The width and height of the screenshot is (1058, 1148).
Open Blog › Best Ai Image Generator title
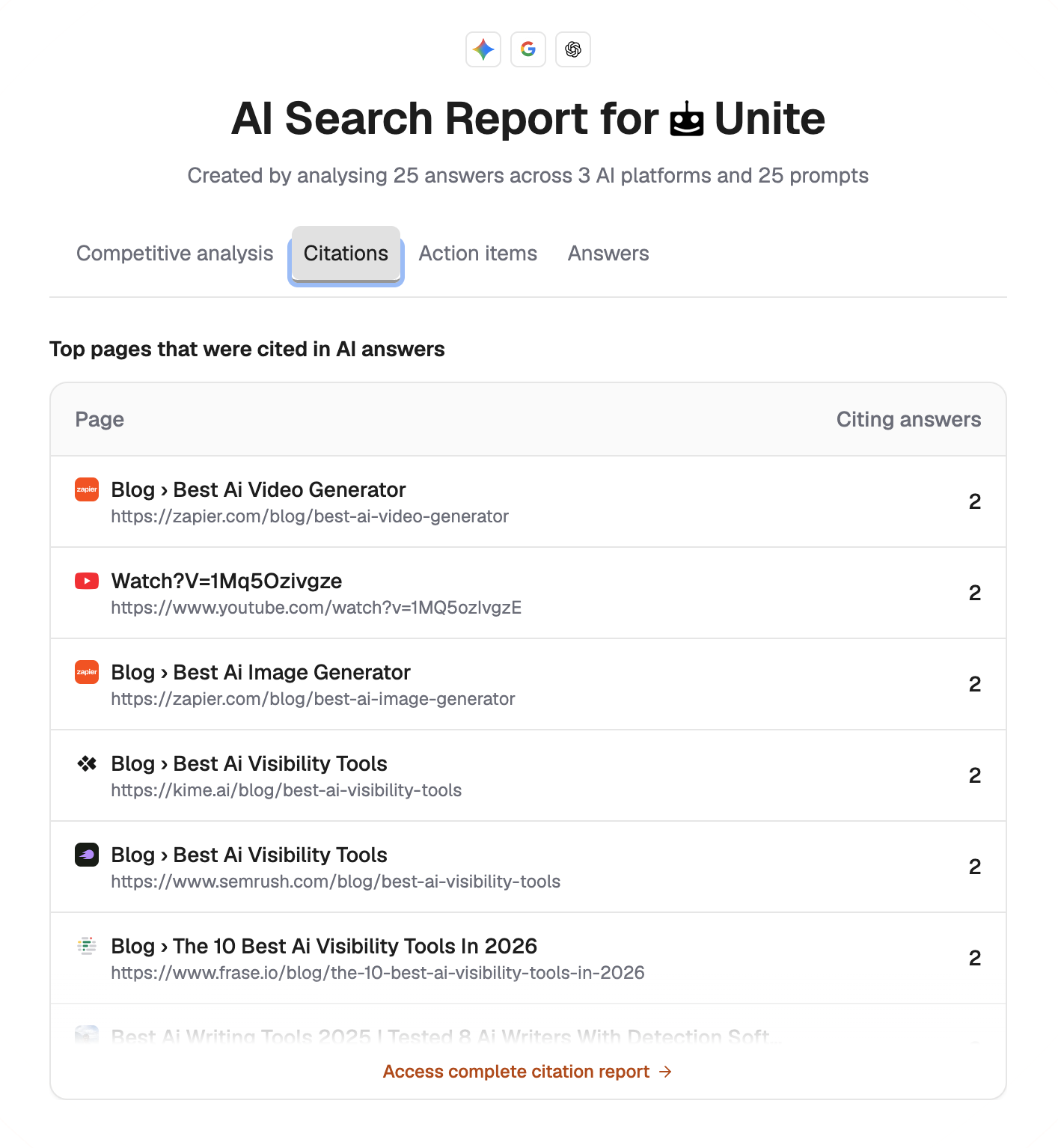point(261,672)
